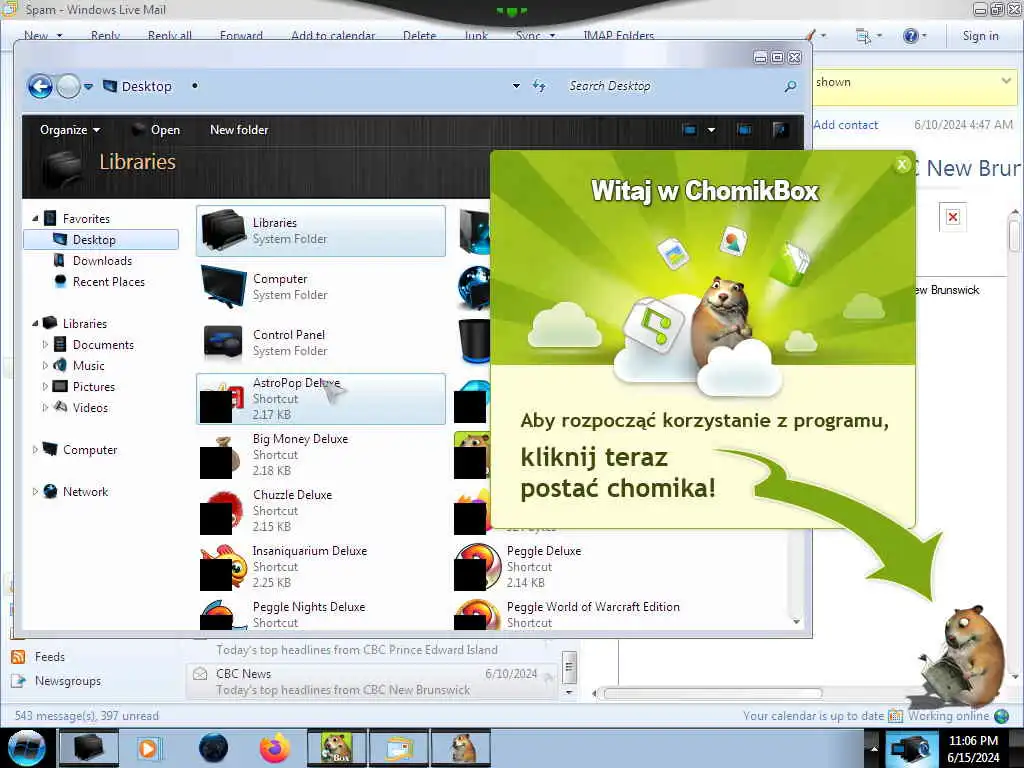Screen dimensions: 1024x768
Task: Expand the Computer tree node
Action: click(35, 449)
